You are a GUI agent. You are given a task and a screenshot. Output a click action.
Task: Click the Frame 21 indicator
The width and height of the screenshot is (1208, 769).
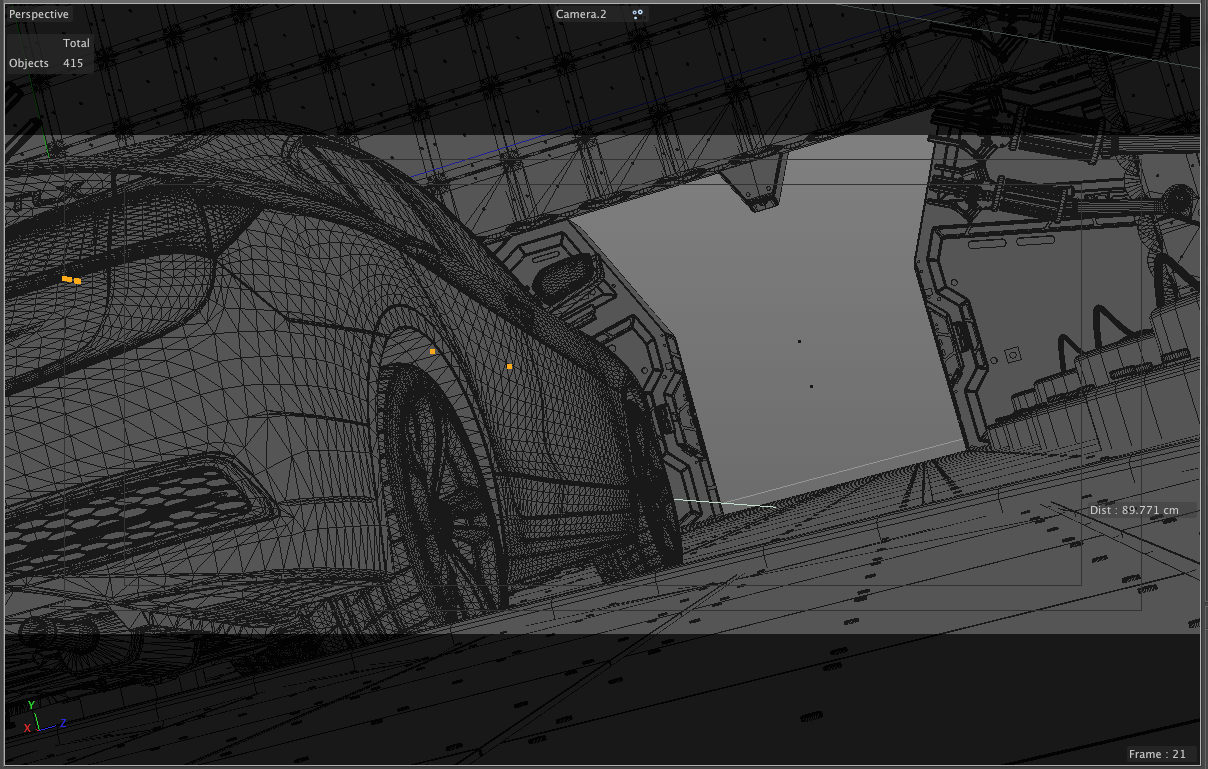pyautogui.click(x=1156, y=754)
